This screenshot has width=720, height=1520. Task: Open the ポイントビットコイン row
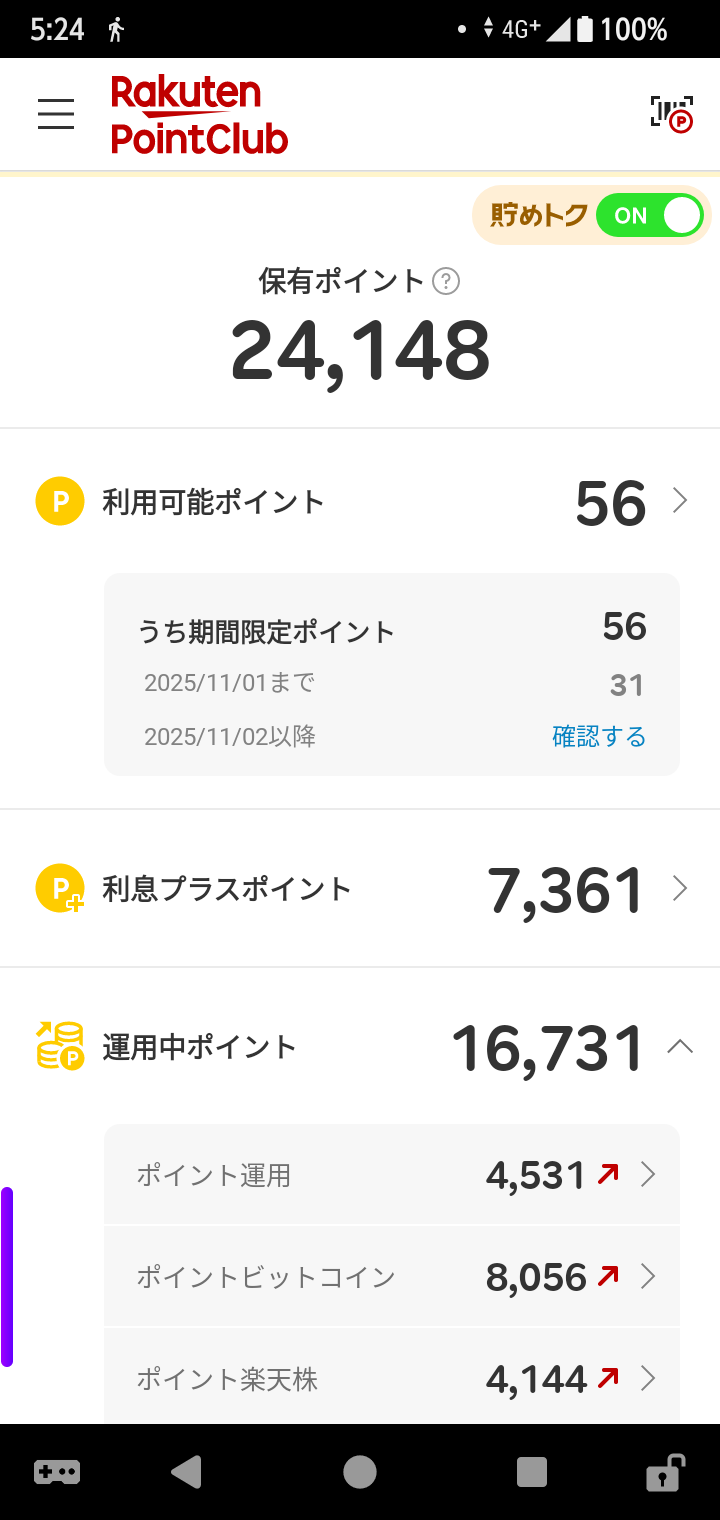392,1277
